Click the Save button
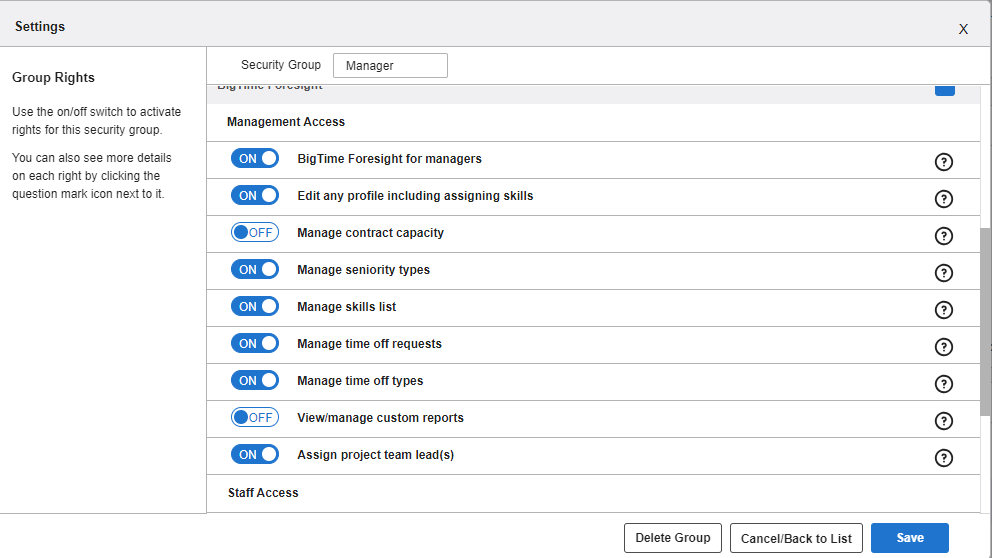The height and width of the screenshot is (558, 992). (909, 538)
